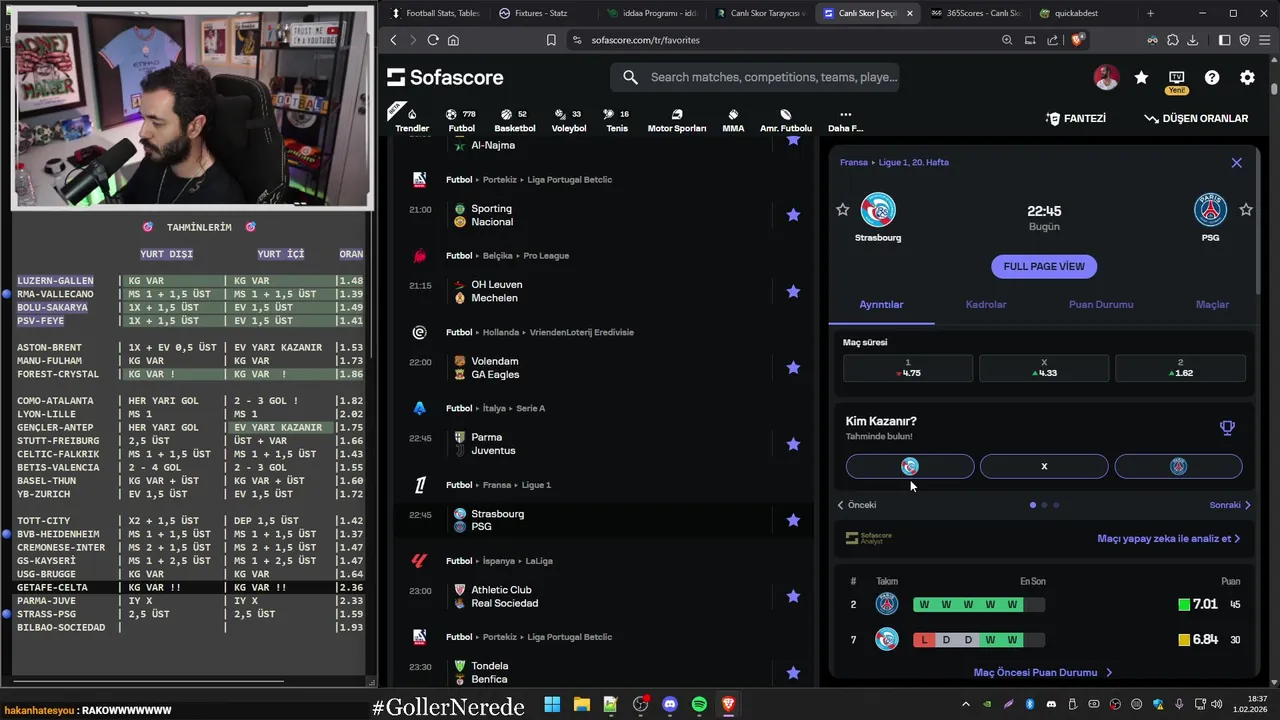1280x720 pixels.
Task: Vote for PSG to win
Action: point(1178,466)
